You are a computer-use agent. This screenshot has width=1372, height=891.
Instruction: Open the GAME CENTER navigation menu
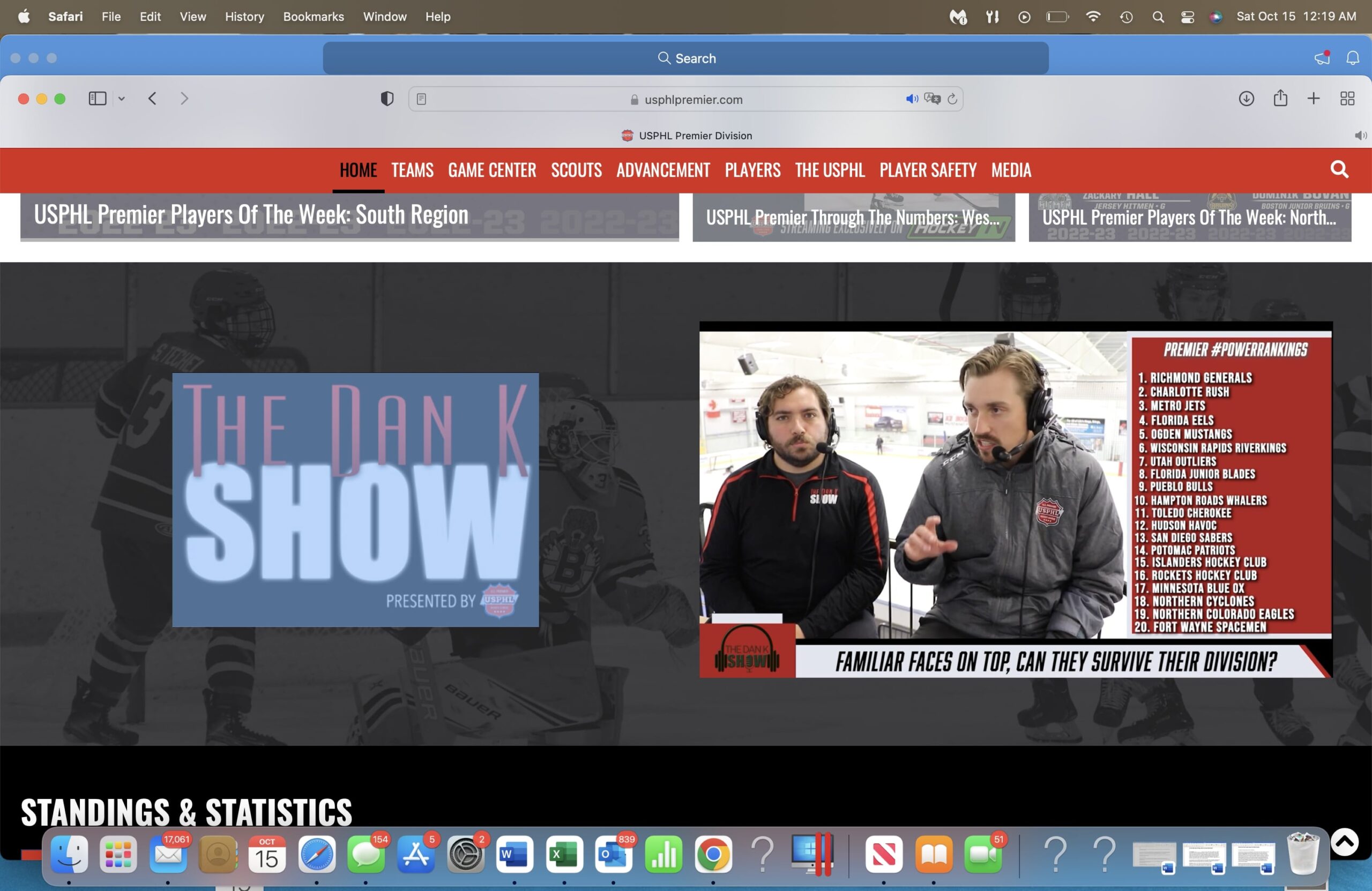click(x=492, y=170)
